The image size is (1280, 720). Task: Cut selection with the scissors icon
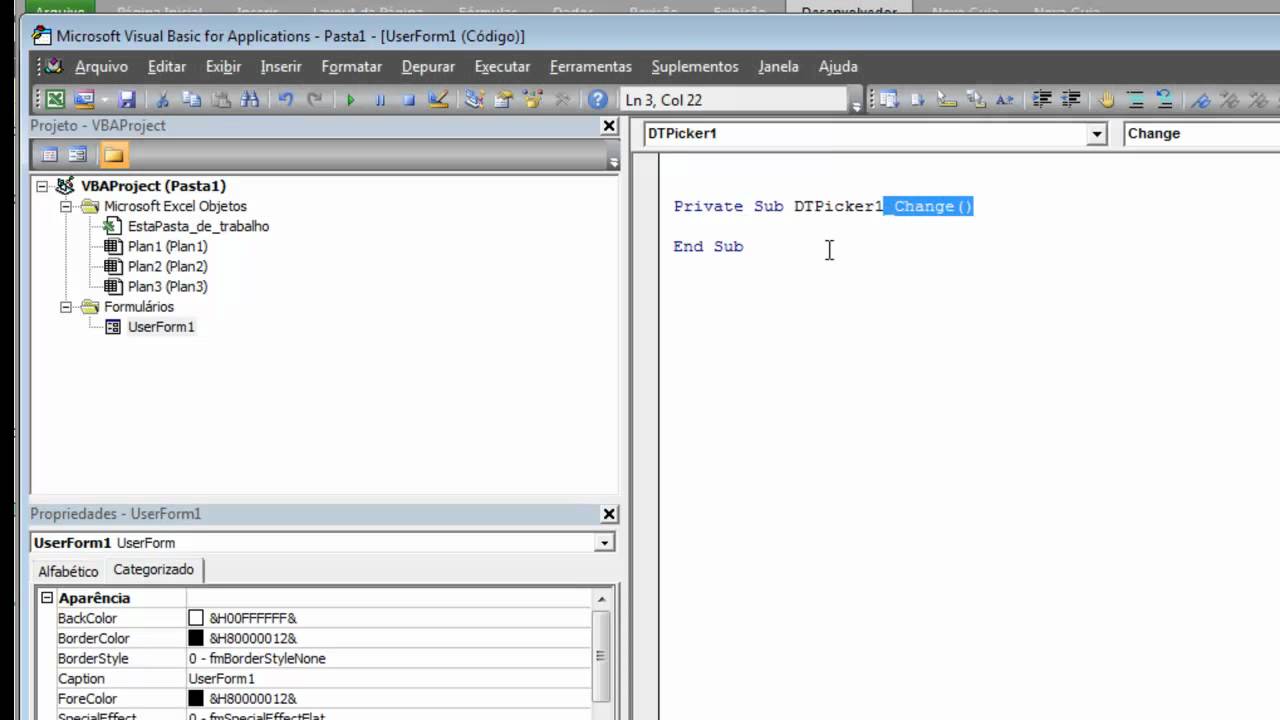coord(162,100)
